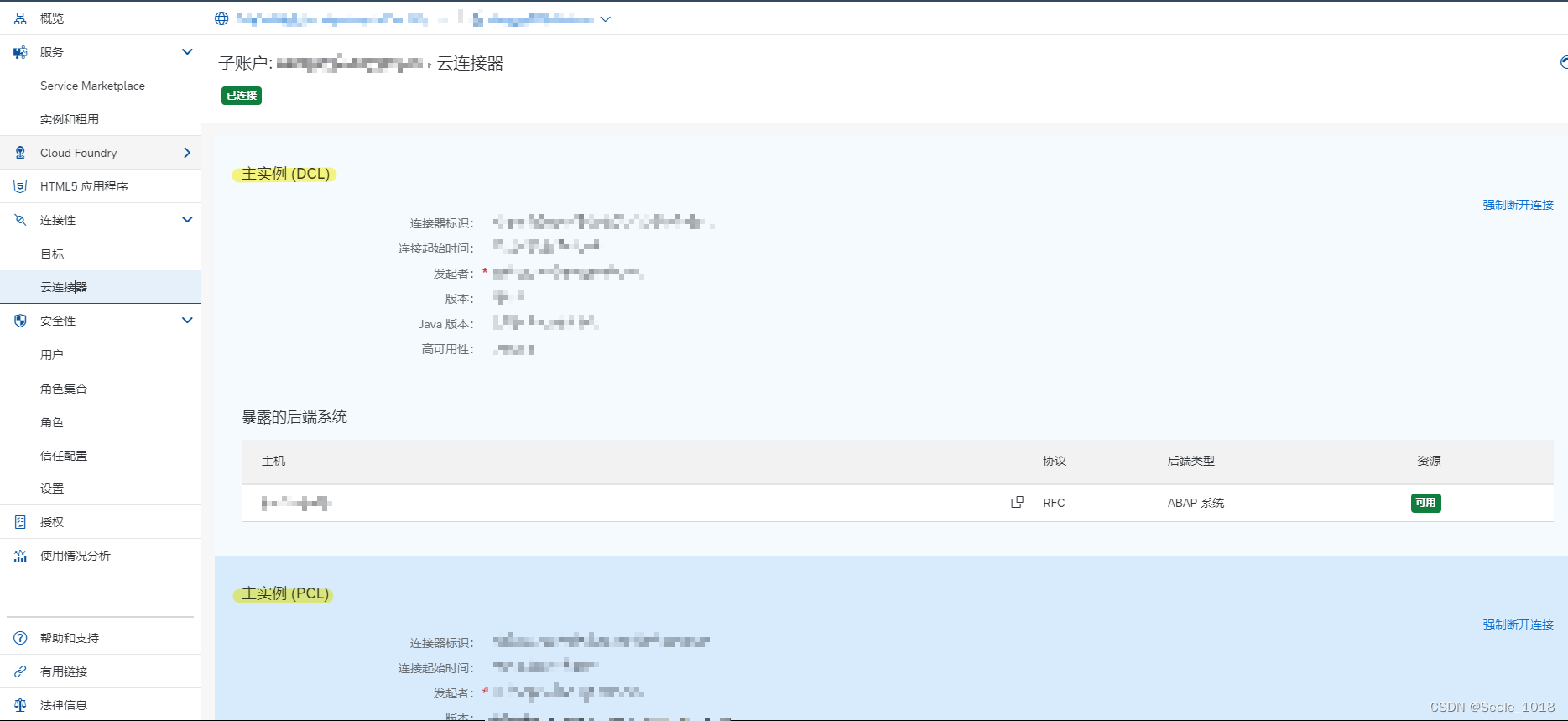The height and width of the screenshot is (721, 1568).
Task: Click 强制断开连接 for PCL instance
Action: [1518, 624]
